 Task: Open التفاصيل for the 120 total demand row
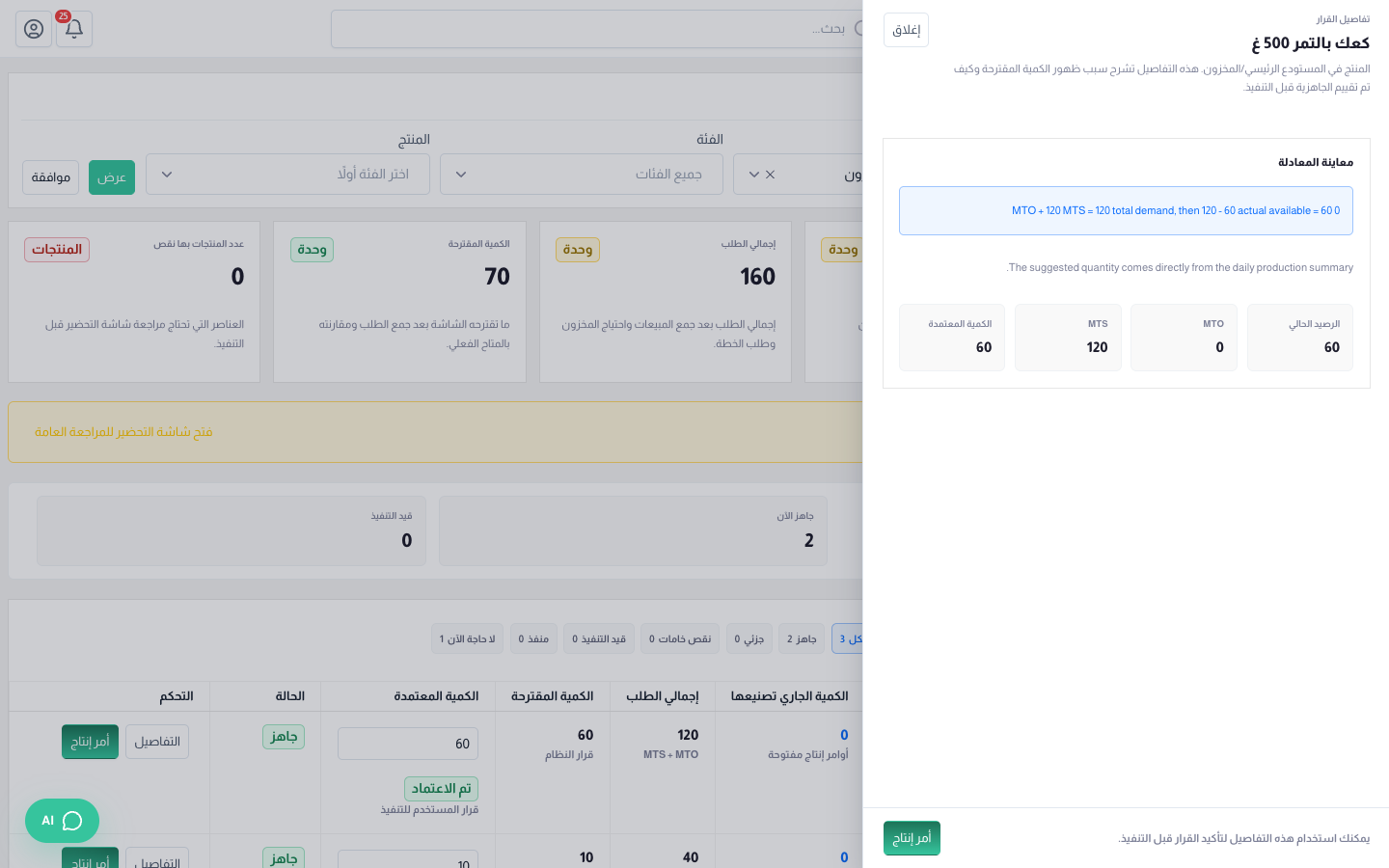pyautogui.click(x=157, y=742)
